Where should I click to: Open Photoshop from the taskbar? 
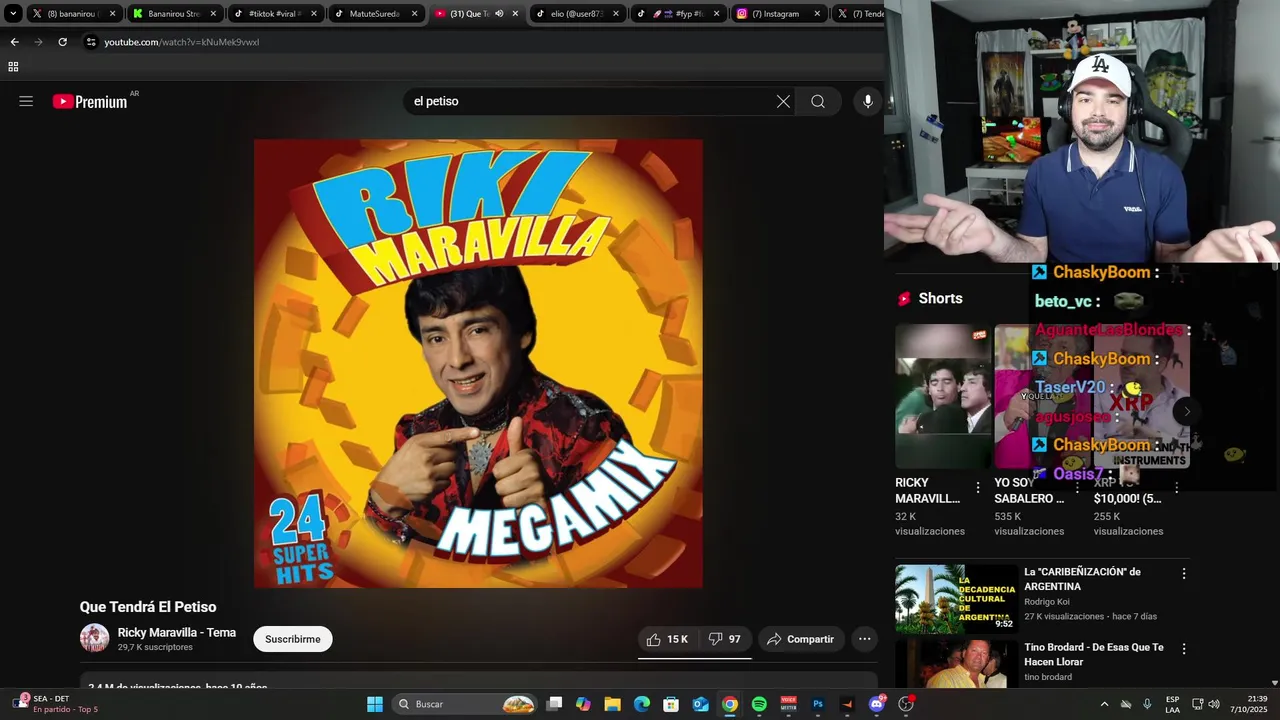[x=818, y=704]
